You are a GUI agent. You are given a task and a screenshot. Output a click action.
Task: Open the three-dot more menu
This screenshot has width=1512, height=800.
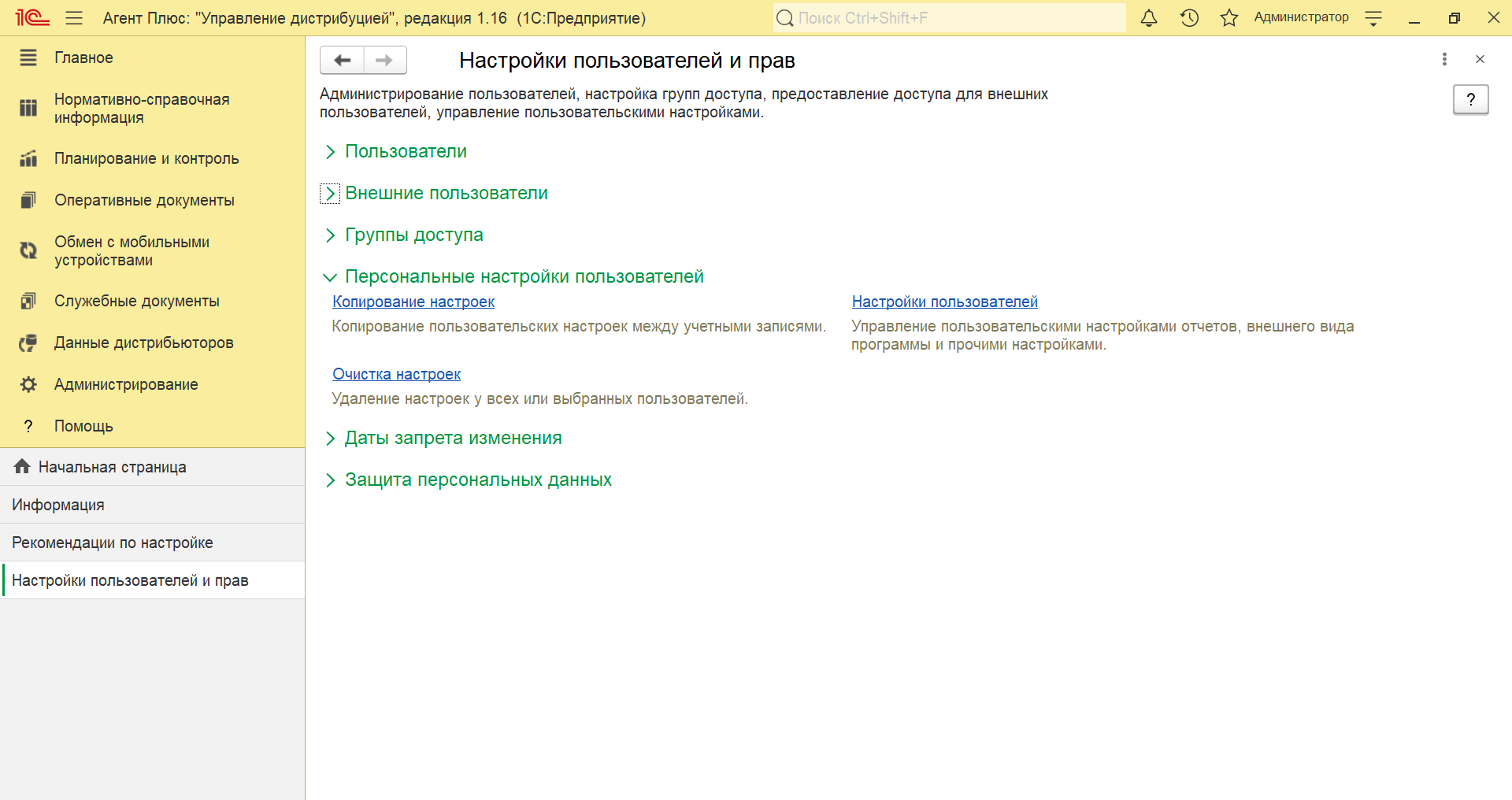click(x=1444, y=59)
